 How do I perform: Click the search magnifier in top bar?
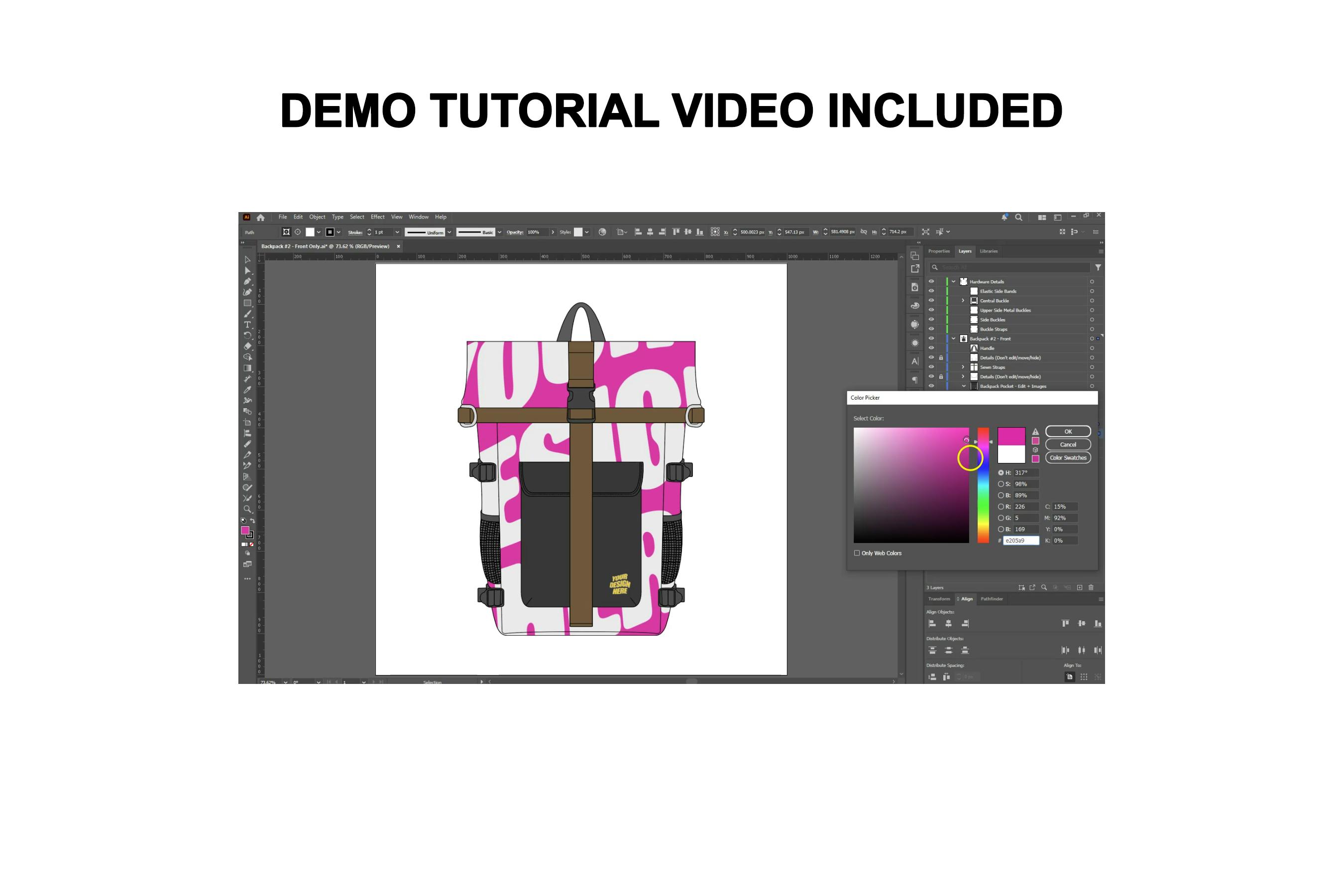(x=1018, y=217)
